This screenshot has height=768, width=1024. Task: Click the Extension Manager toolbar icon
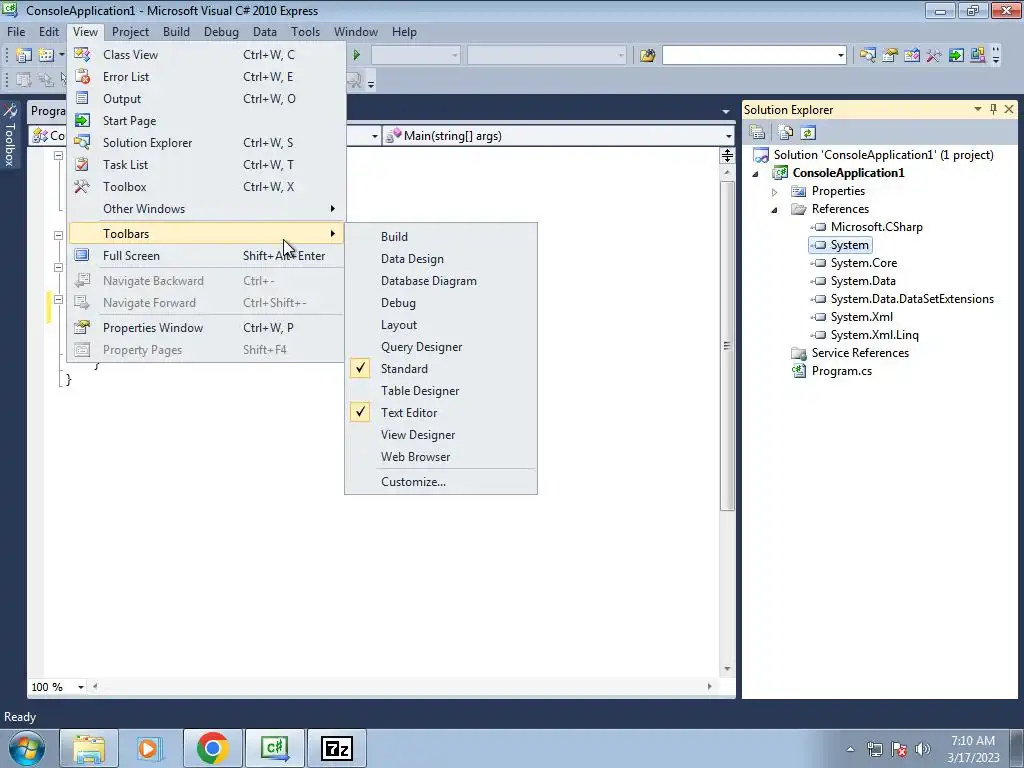click(x=978, y=56)
